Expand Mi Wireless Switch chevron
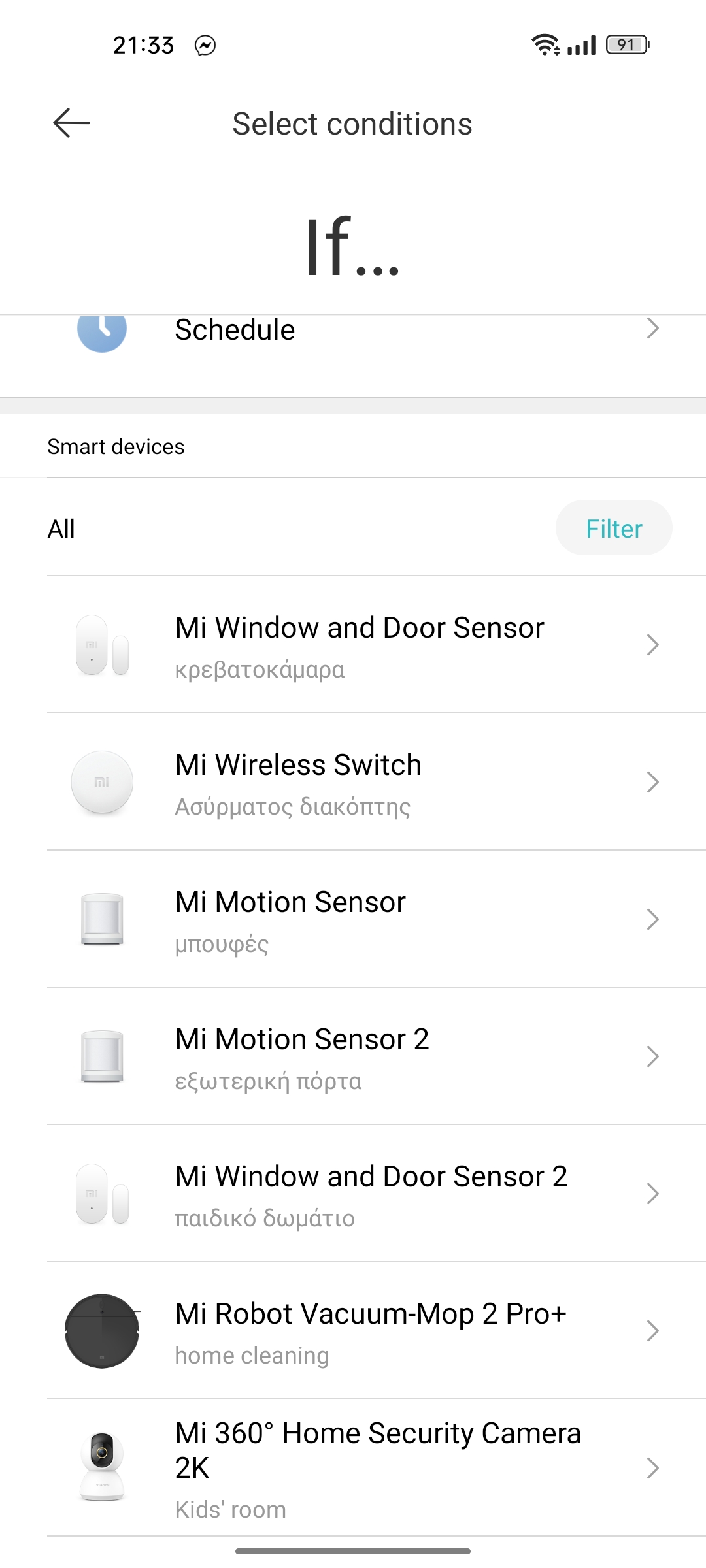Image resolution: width=706 pixels, height=1568 pixels. (x=652, y=782)
